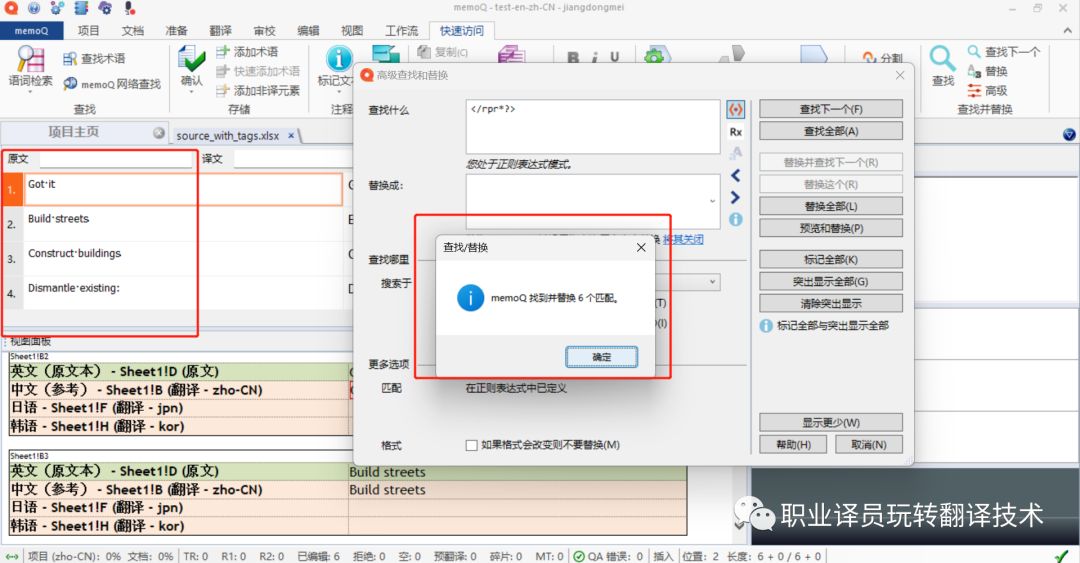The width and height of the screenshot is (1080, 563).
Task: Click the 显示更少(W) button
Action: click(x=831, y=422)
